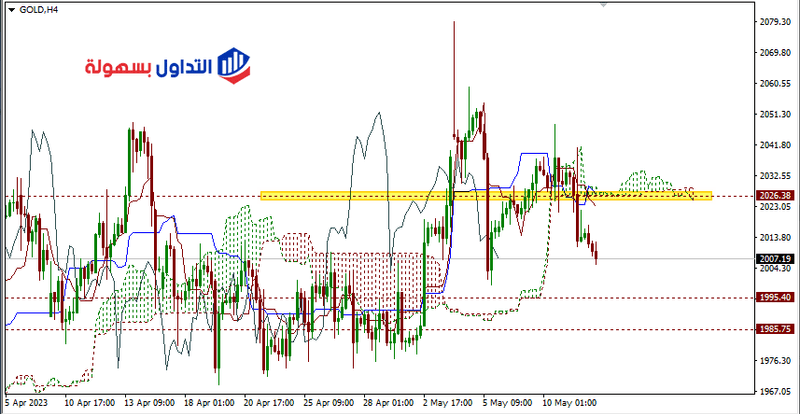The height and width of the screenshot is (414, 800).
Task: Select the 1995.40 support level price tag
Action: coord(775,297)
